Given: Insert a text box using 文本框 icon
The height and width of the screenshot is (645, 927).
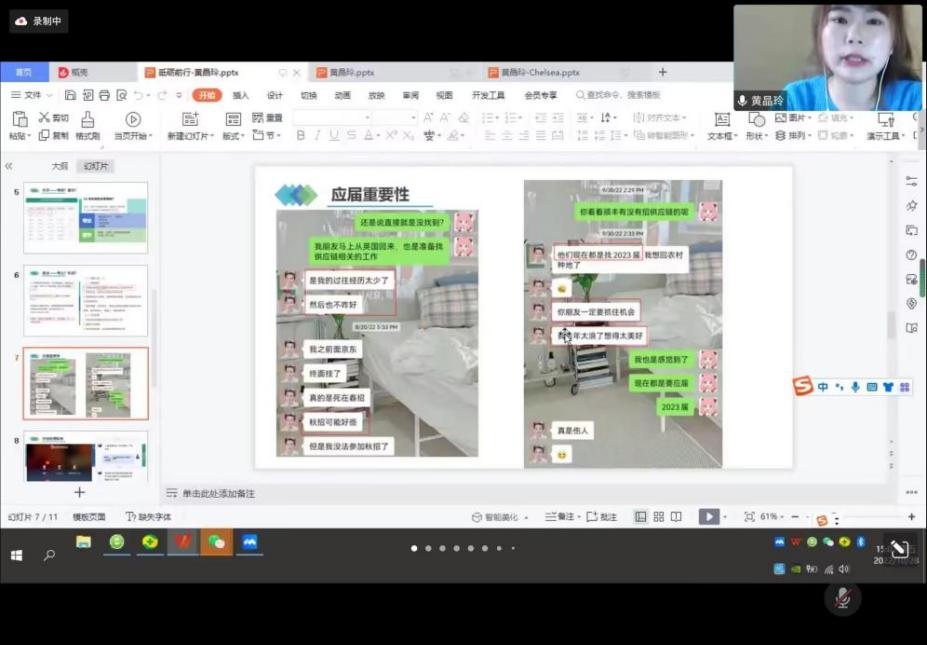Looking at the screenshot, I should pyautogui.click(x=723, y=120).
